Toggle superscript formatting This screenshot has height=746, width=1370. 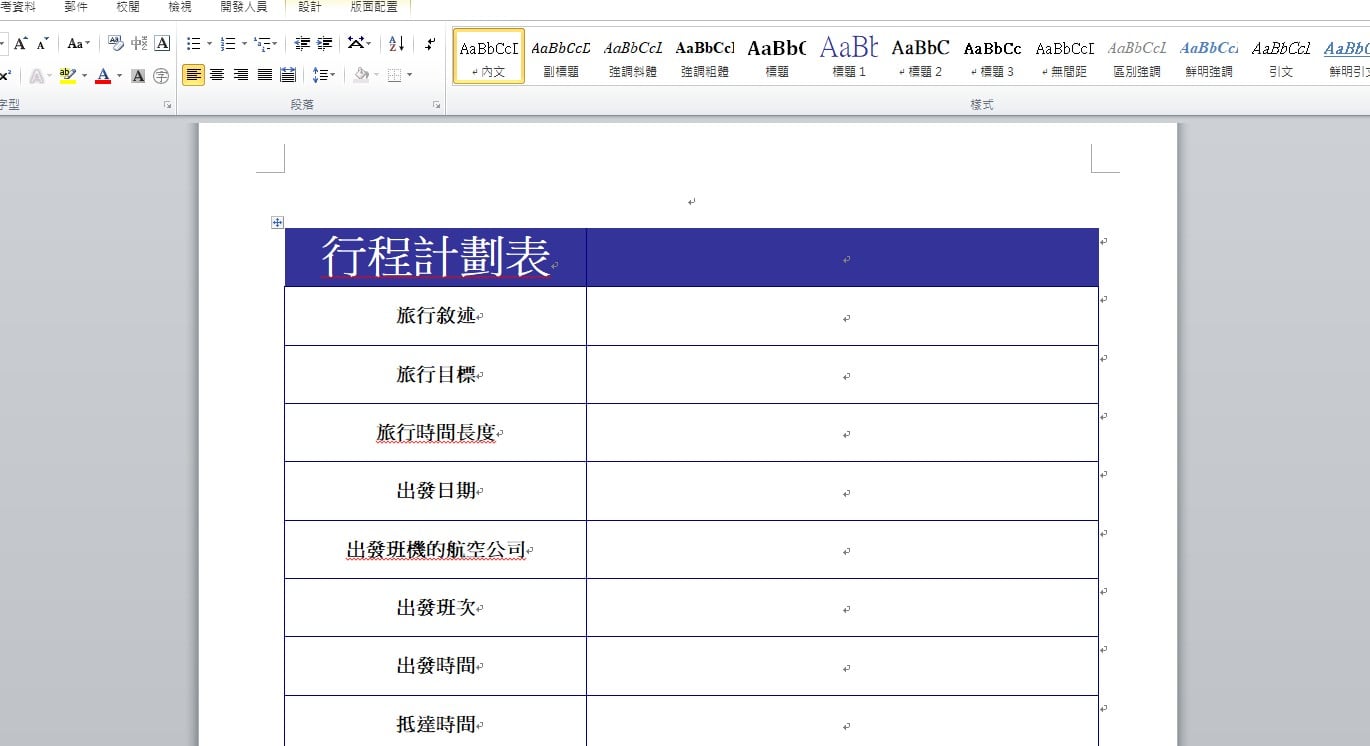[x=6, y=75]
